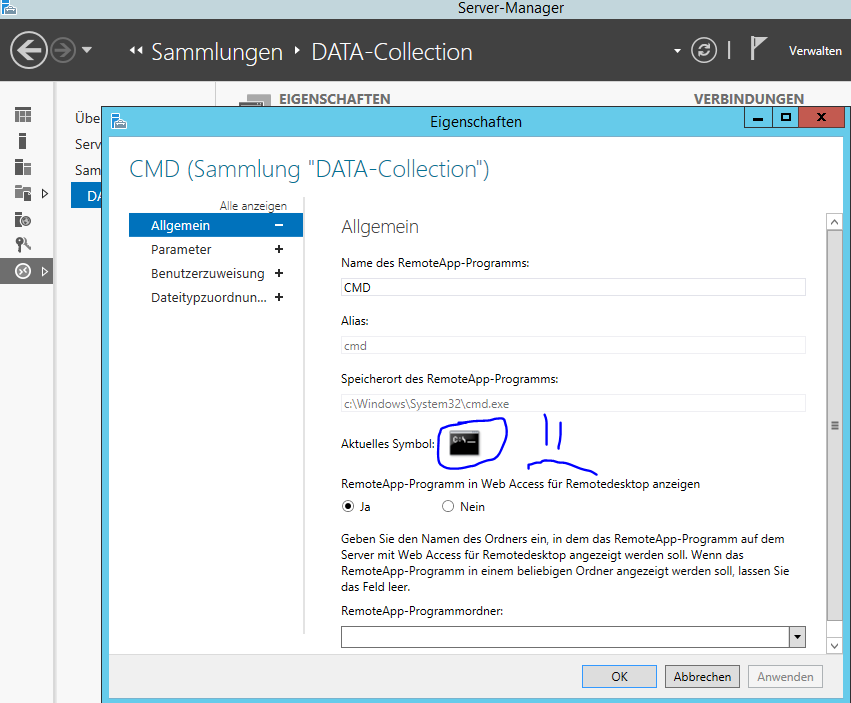The width and height of the screenshot is (851, 703).
Task: Open the Parameter section
Action: (x=181, y=250)
